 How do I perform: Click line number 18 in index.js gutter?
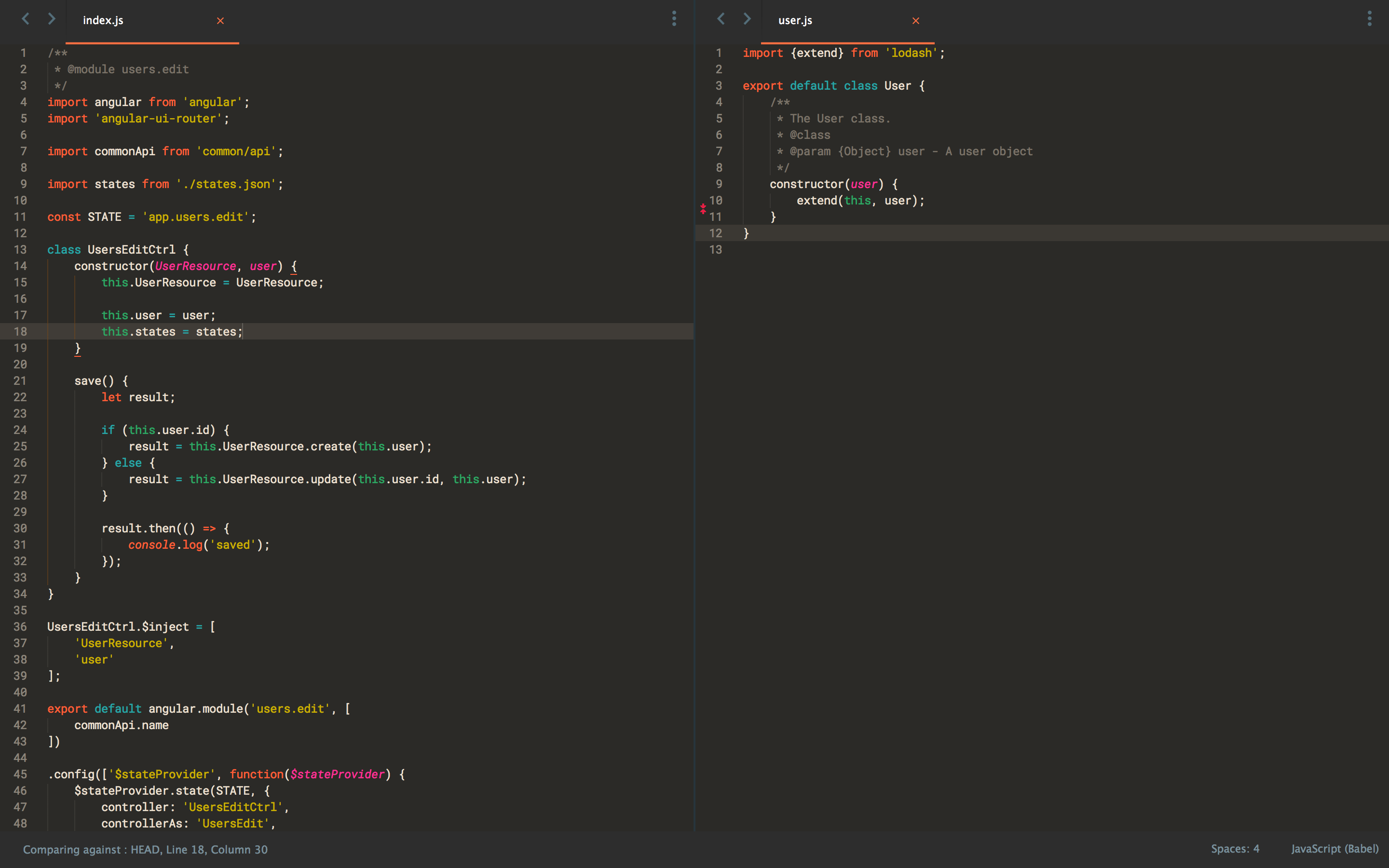pyautogui.click(x=20, y=332)
